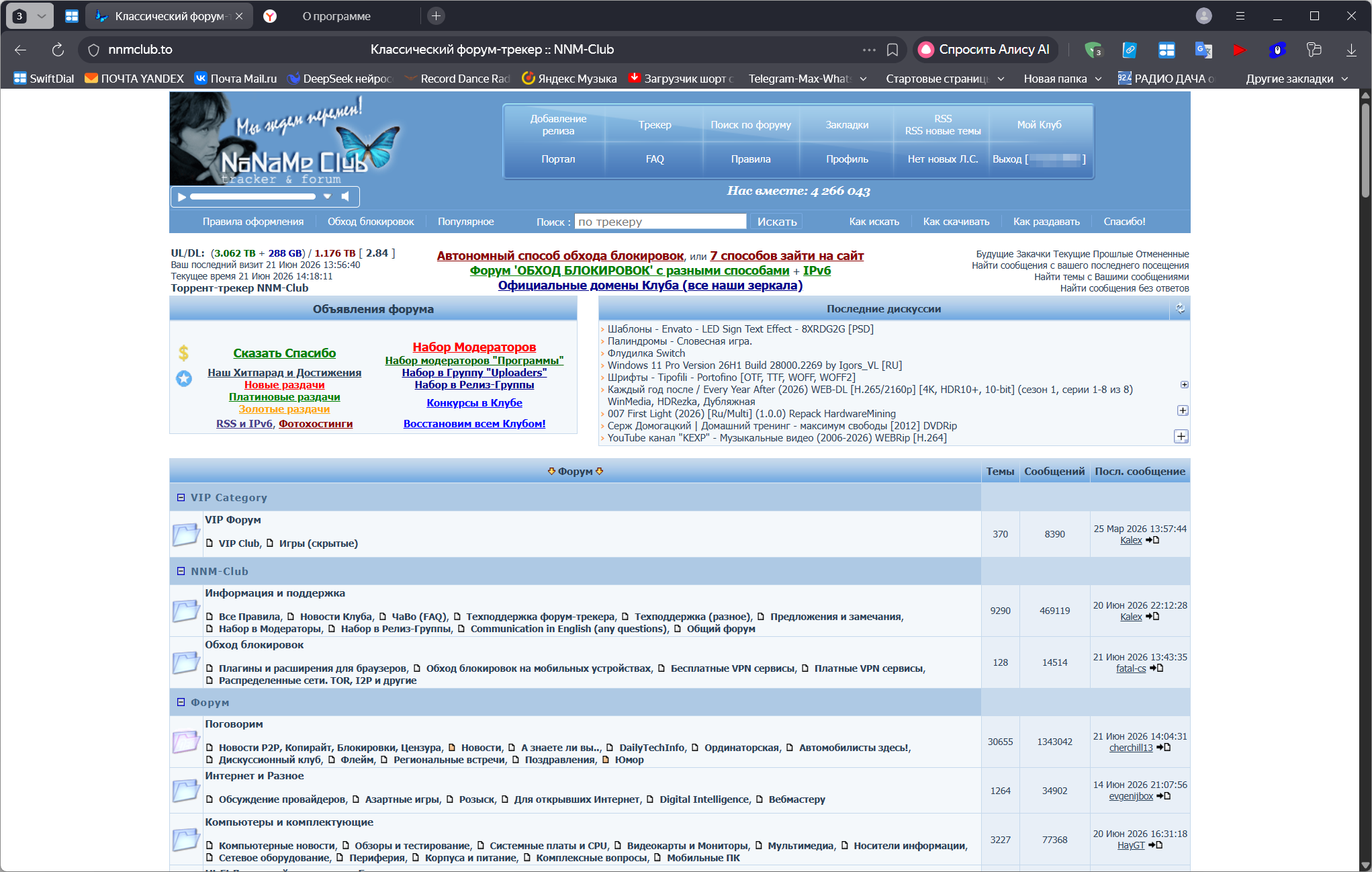The image size is (1372, 872).
Task: Open the Record Dance Radio bookmark
Action: tap(457, 79)
